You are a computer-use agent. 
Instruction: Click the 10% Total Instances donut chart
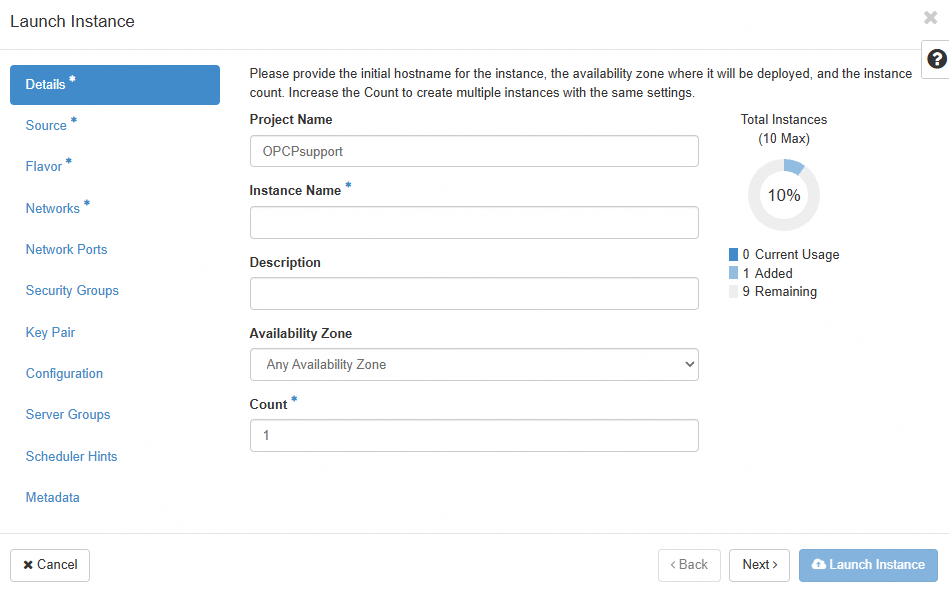(783, 195)
